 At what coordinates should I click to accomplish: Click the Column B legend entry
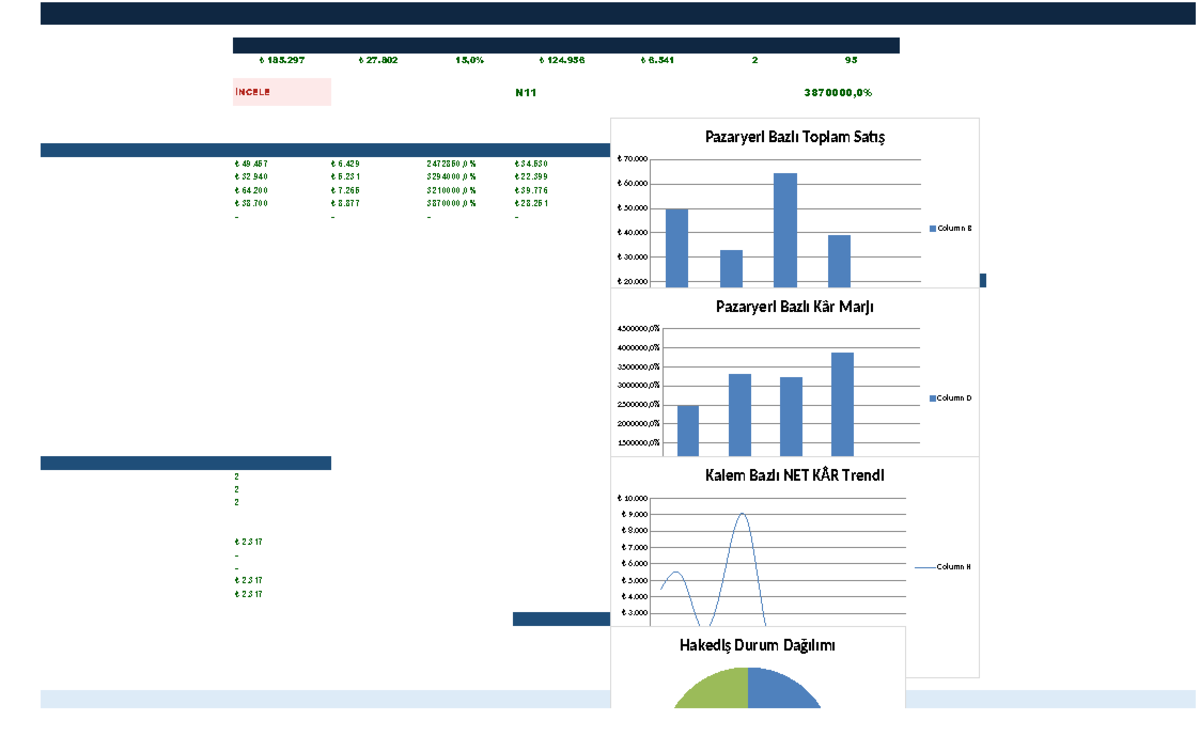coord(951,229)
